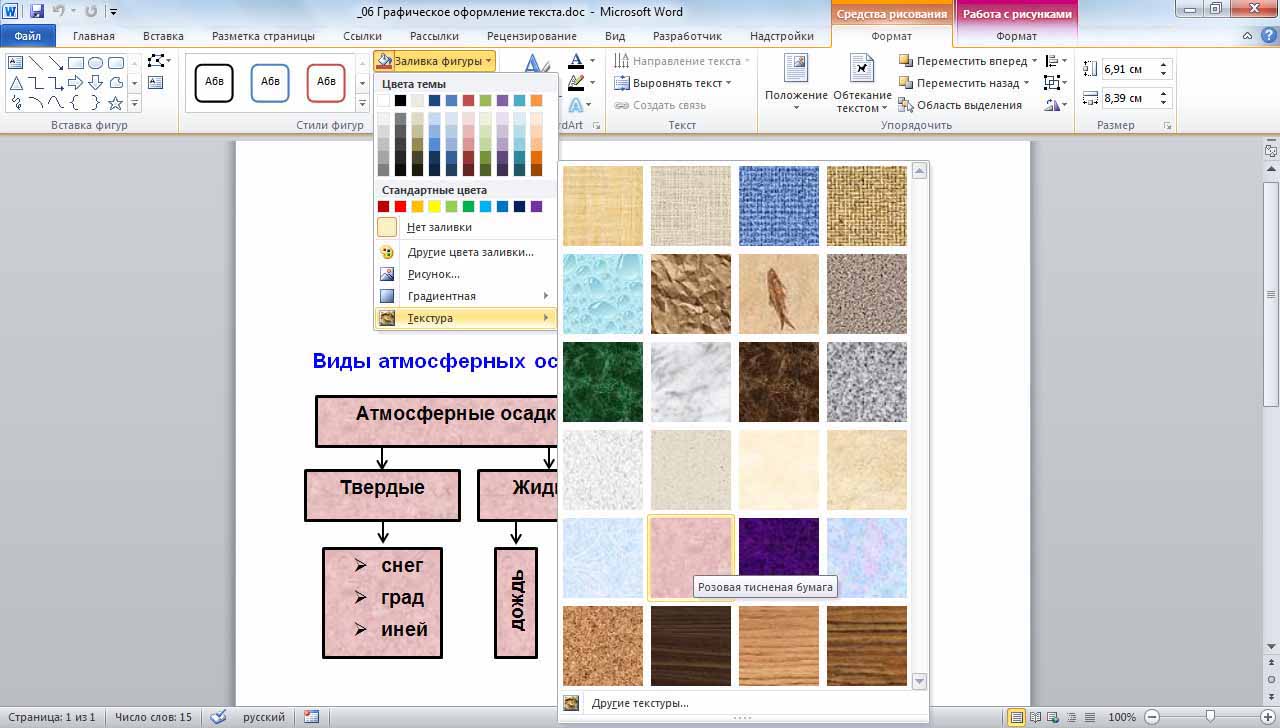Screen dimensions: 1280x728
Task: Select the oval shape in shapes gallery
Action: (96, 63)
